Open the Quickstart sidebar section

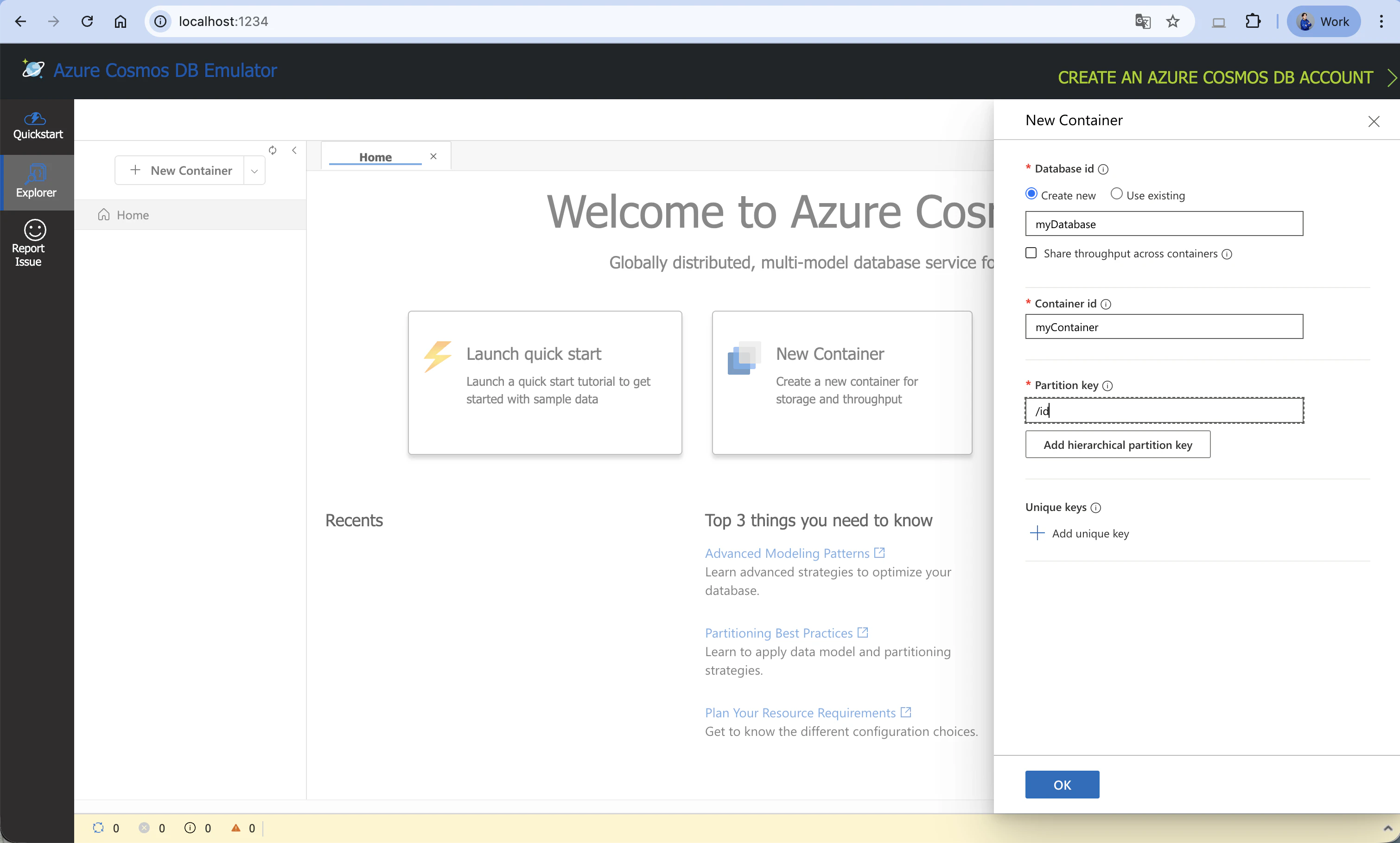pos(38,126)
